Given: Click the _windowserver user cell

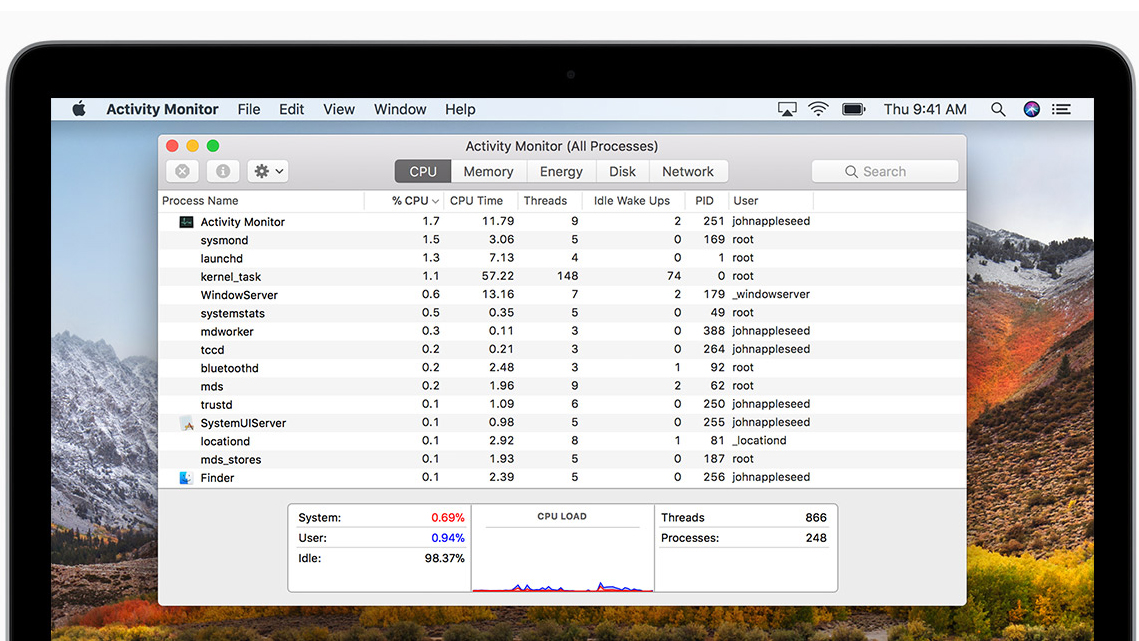Looking at the screenshot, I should point(771,294).
